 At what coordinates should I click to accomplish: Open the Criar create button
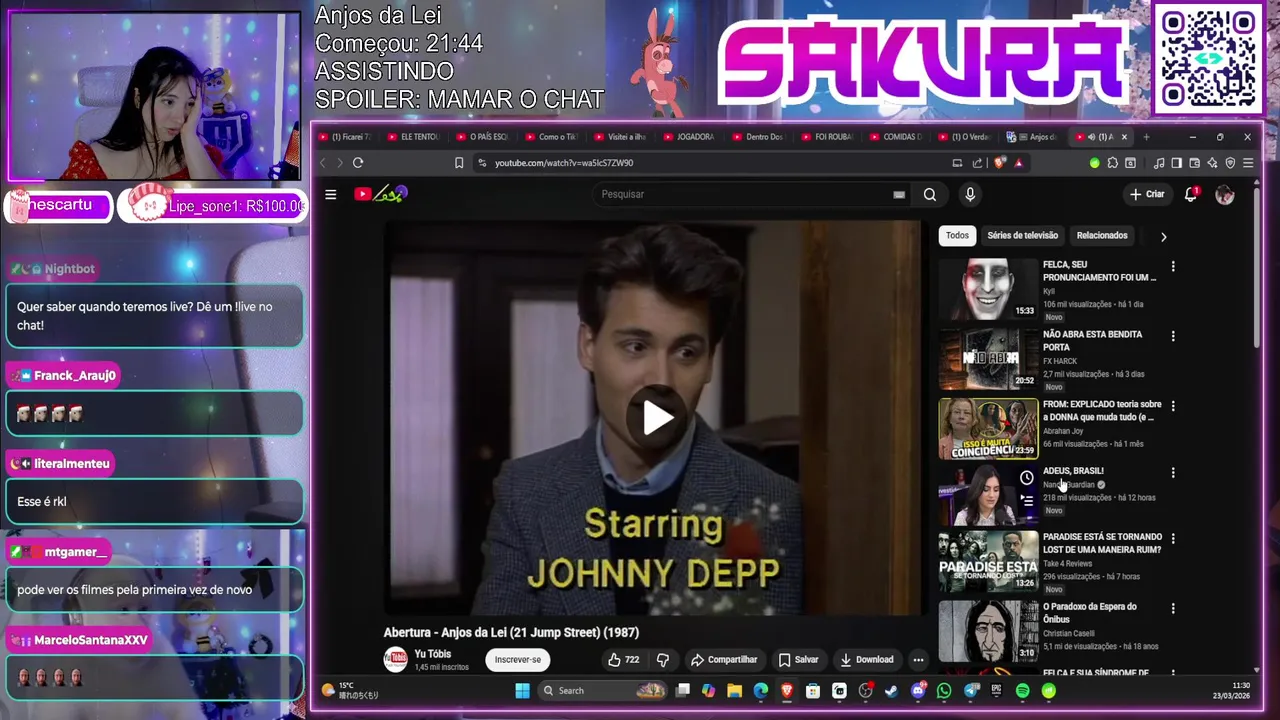[1147, 194]
